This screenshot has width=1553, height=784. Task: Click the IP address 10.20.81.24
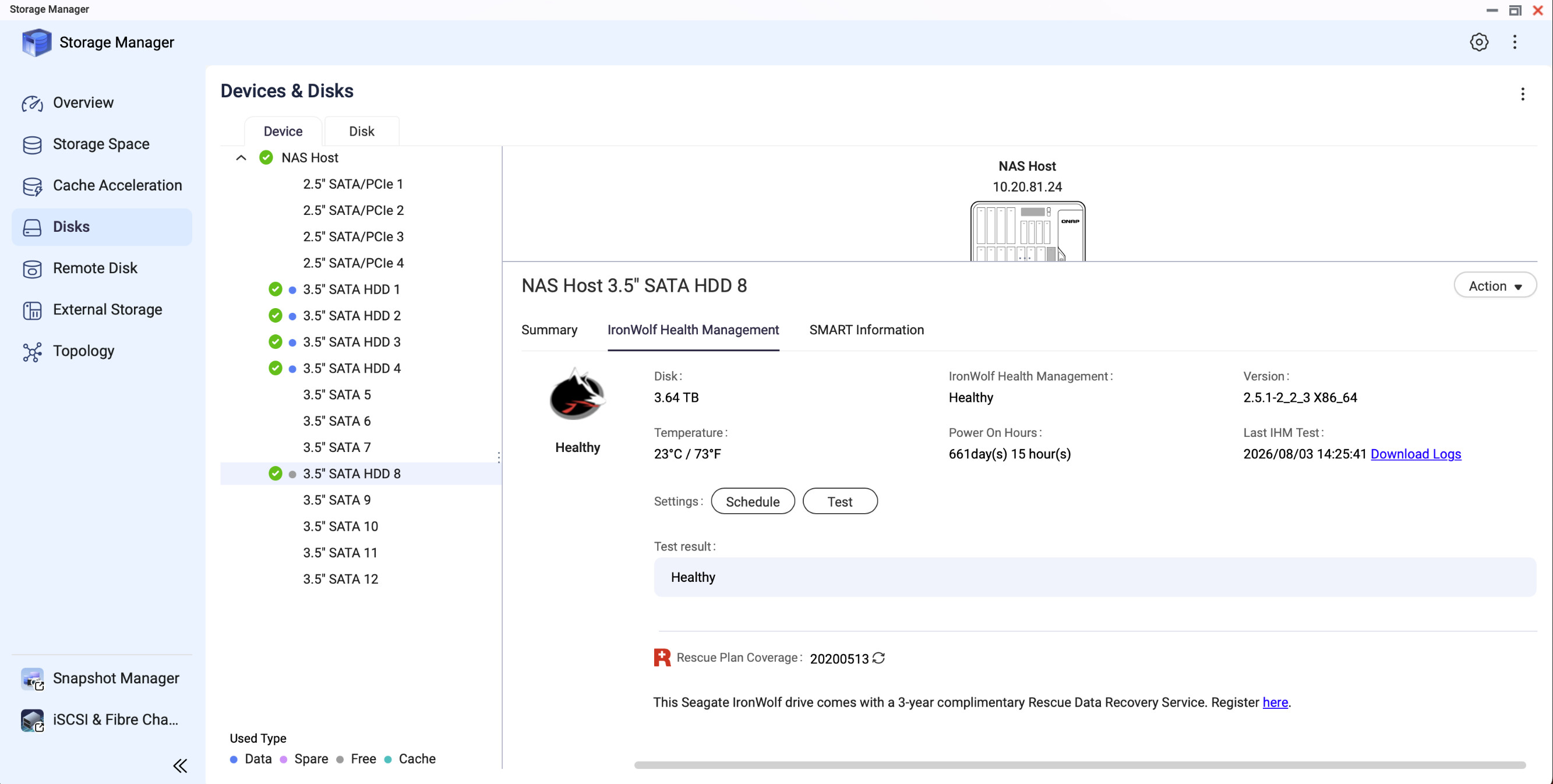tap(1028, 188)
